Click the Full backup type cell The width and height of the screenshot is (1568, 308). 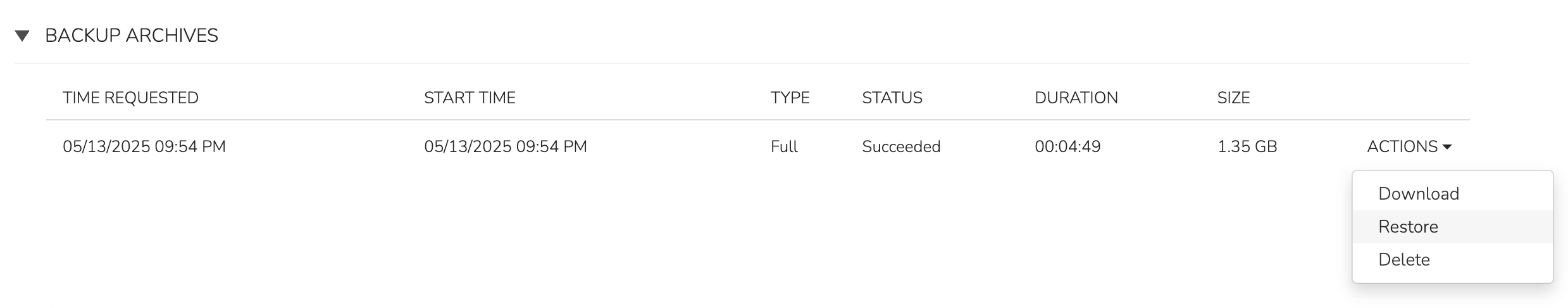tap(784, 147)
